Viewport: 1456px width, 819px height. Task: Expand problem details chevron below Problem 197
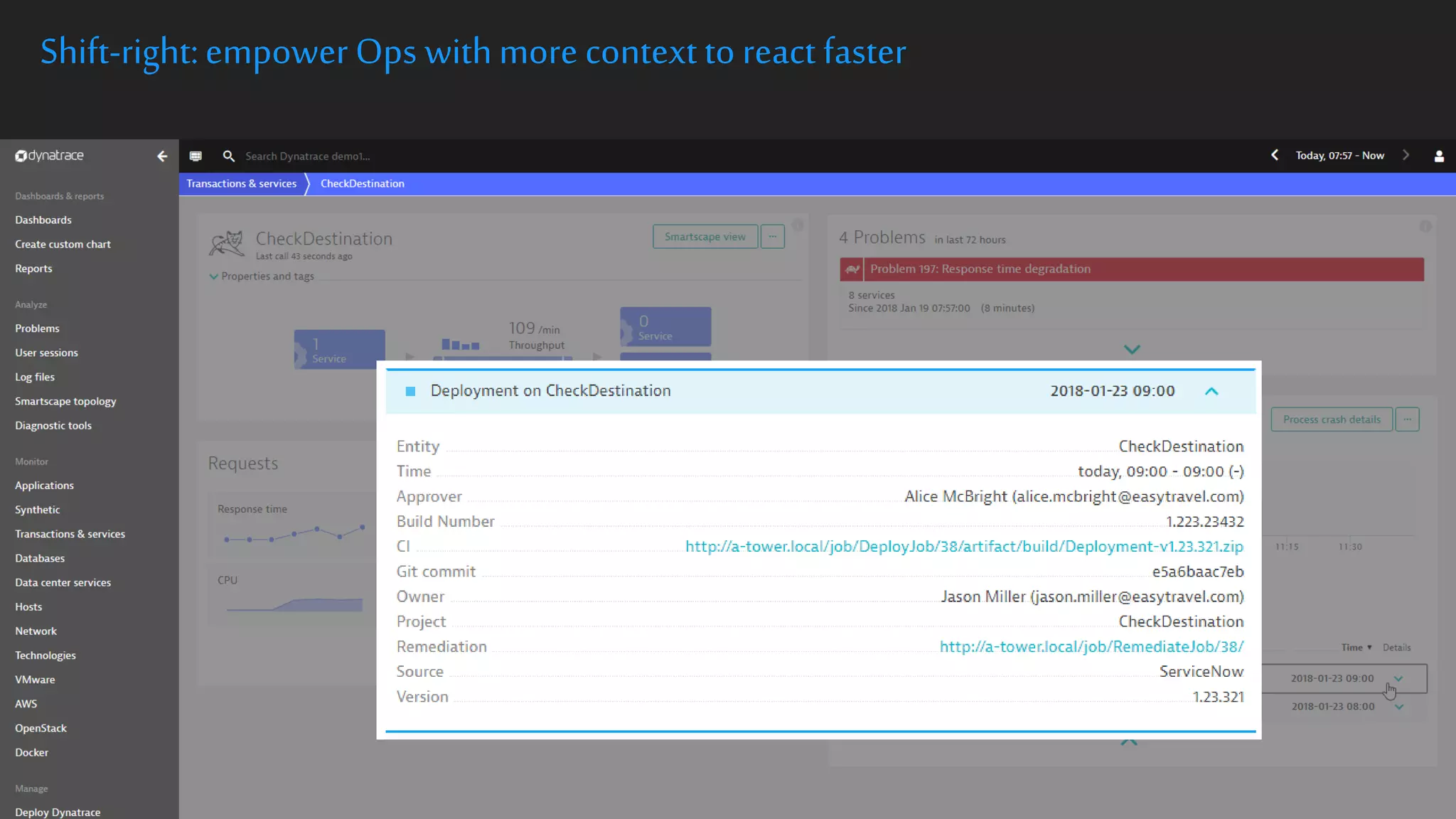[x=1132, y=349]
